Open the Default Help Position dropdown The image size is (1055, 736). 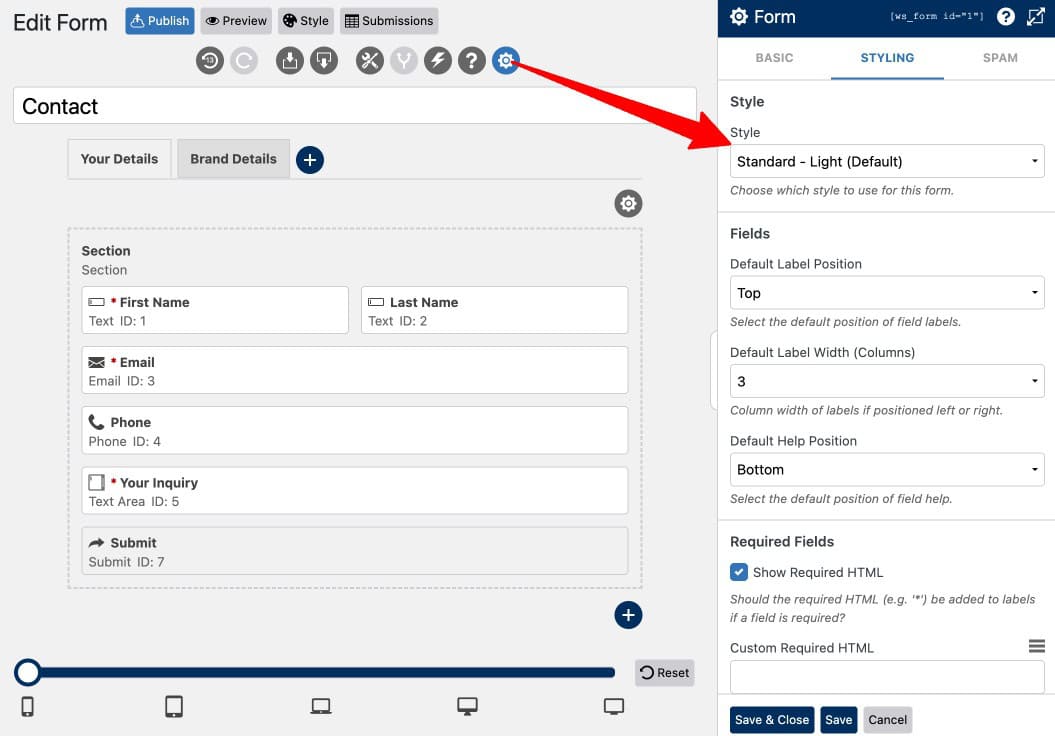click(887, 470)
